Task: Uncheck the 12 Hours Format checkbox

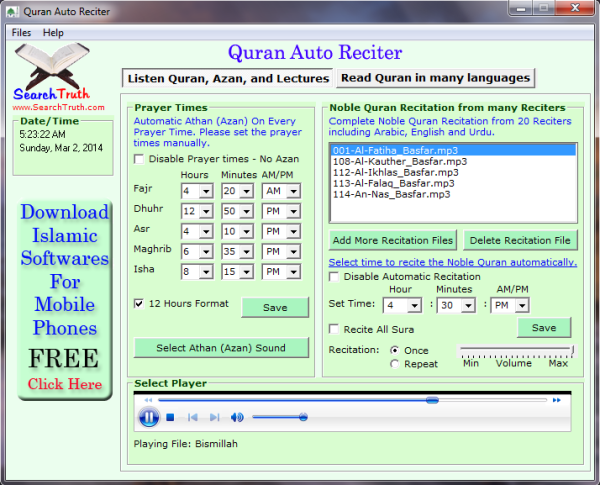Action: pyautogui.click(x=139, y=304)
